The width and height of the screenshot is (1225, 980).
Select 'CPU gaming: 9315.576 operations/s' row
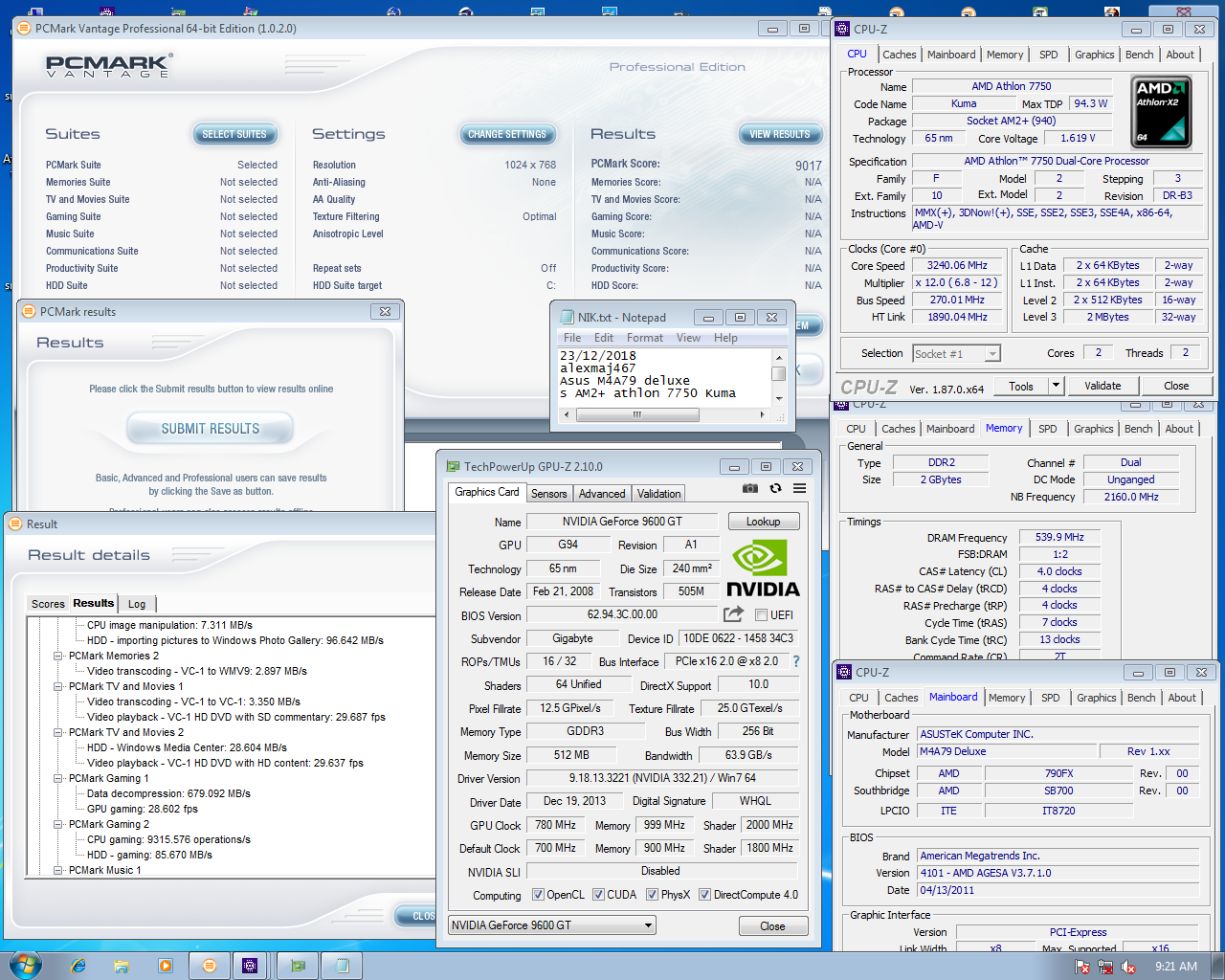[x=168, y=839]
